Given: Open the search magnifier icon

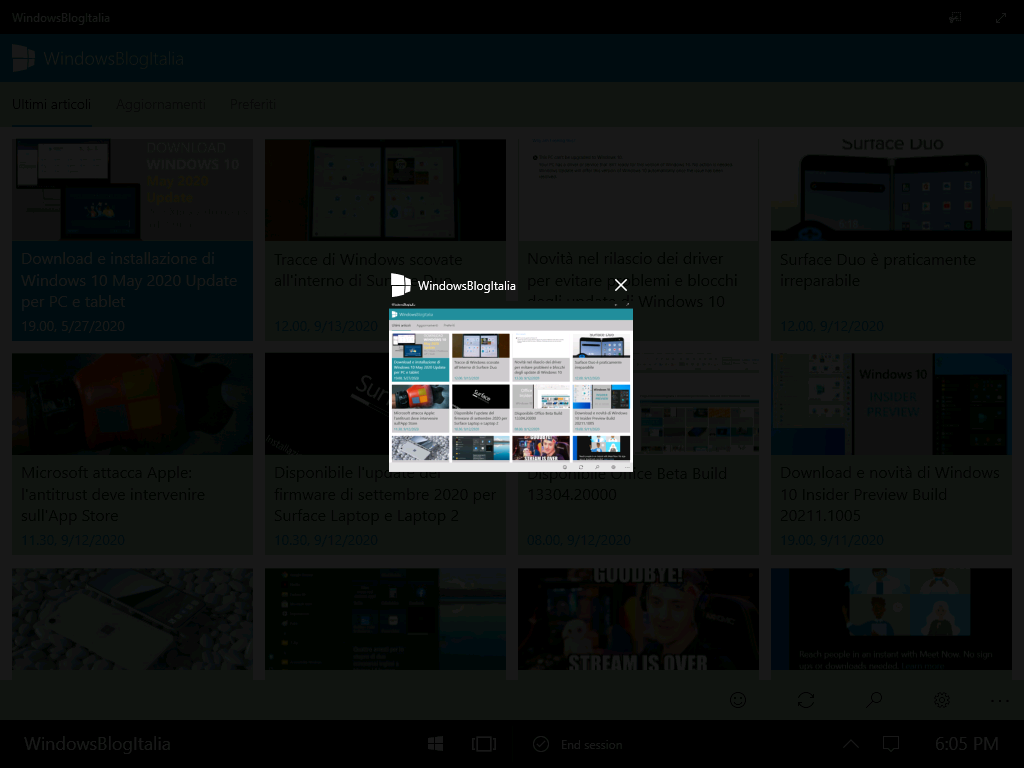Looking at the screenshot, I should (874, 700).
